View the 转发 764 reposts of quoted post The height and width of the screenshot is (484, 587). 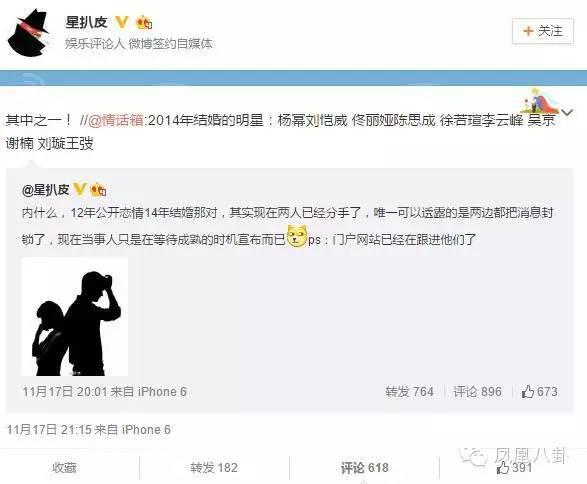tap(409, 392)
